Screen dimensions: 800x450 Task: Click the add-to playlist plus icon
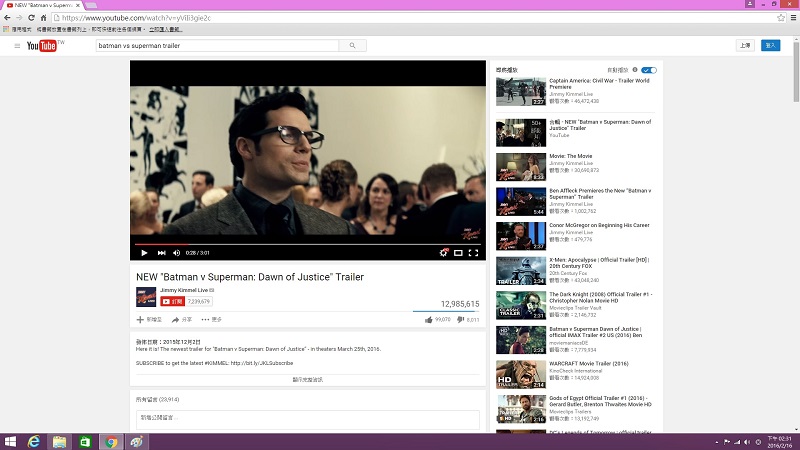click(x=140, y=319)
